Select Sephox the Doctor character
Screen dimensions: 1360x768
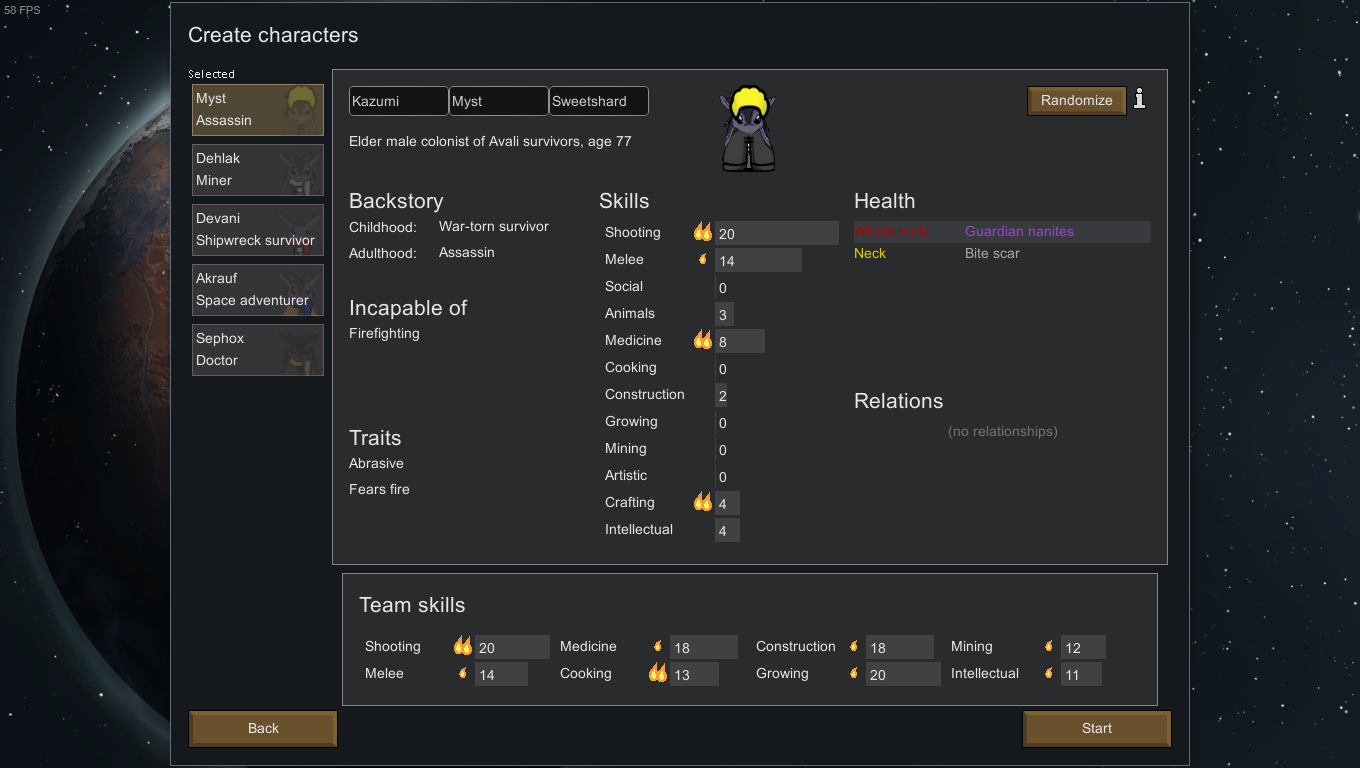(258, 350)
